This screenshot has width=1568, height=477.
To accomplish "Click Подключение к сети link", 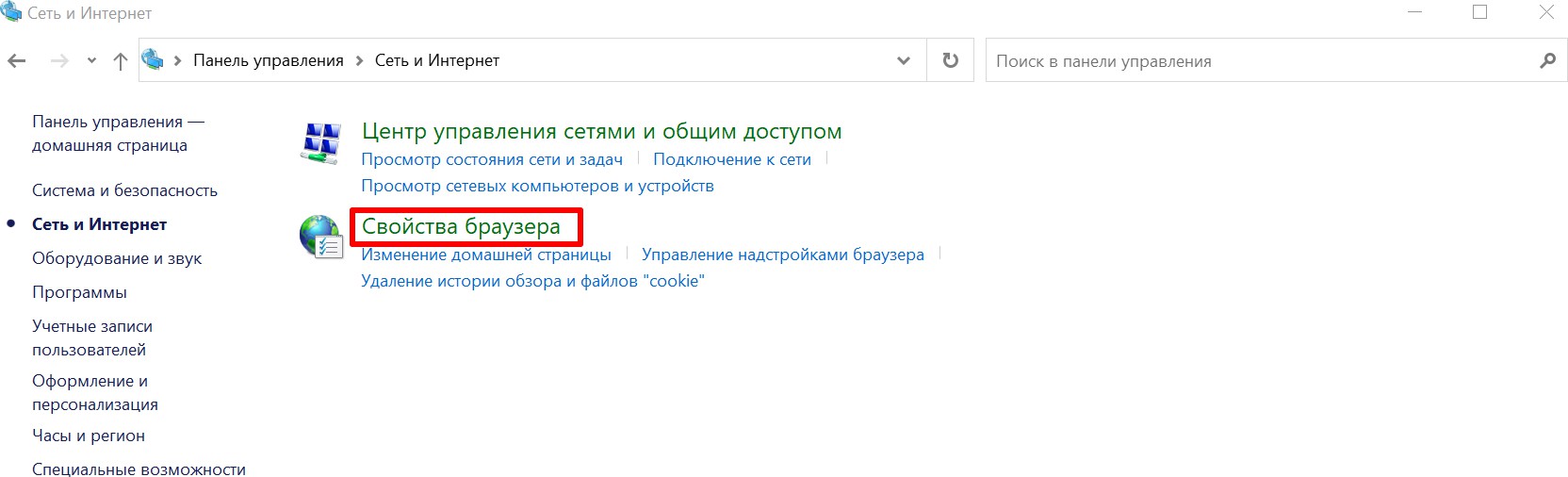I will coord(732,159).
